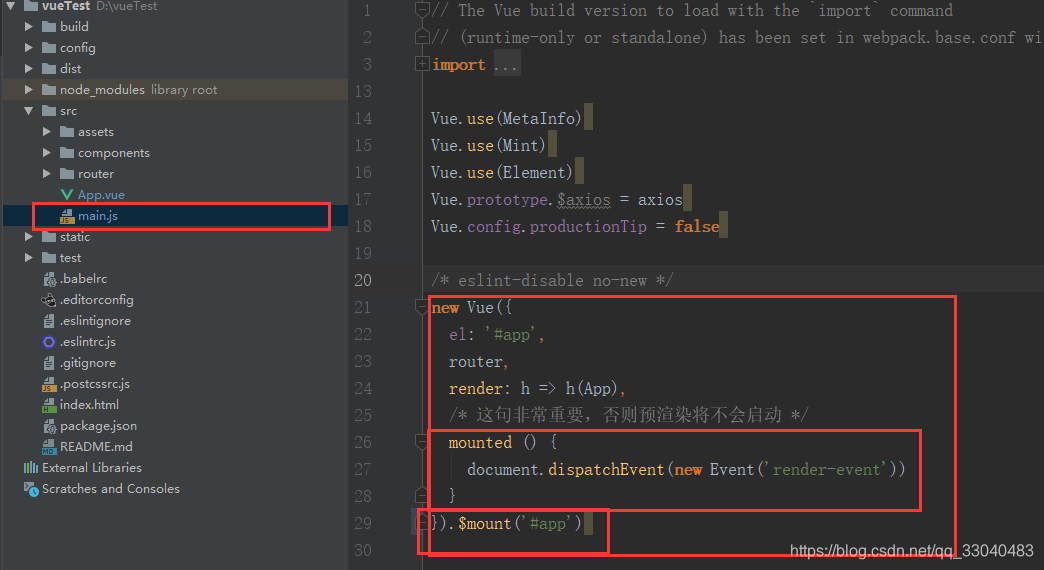Click the config folder icon
Screen dimensions: 1044x570
(x=49, y=48)
